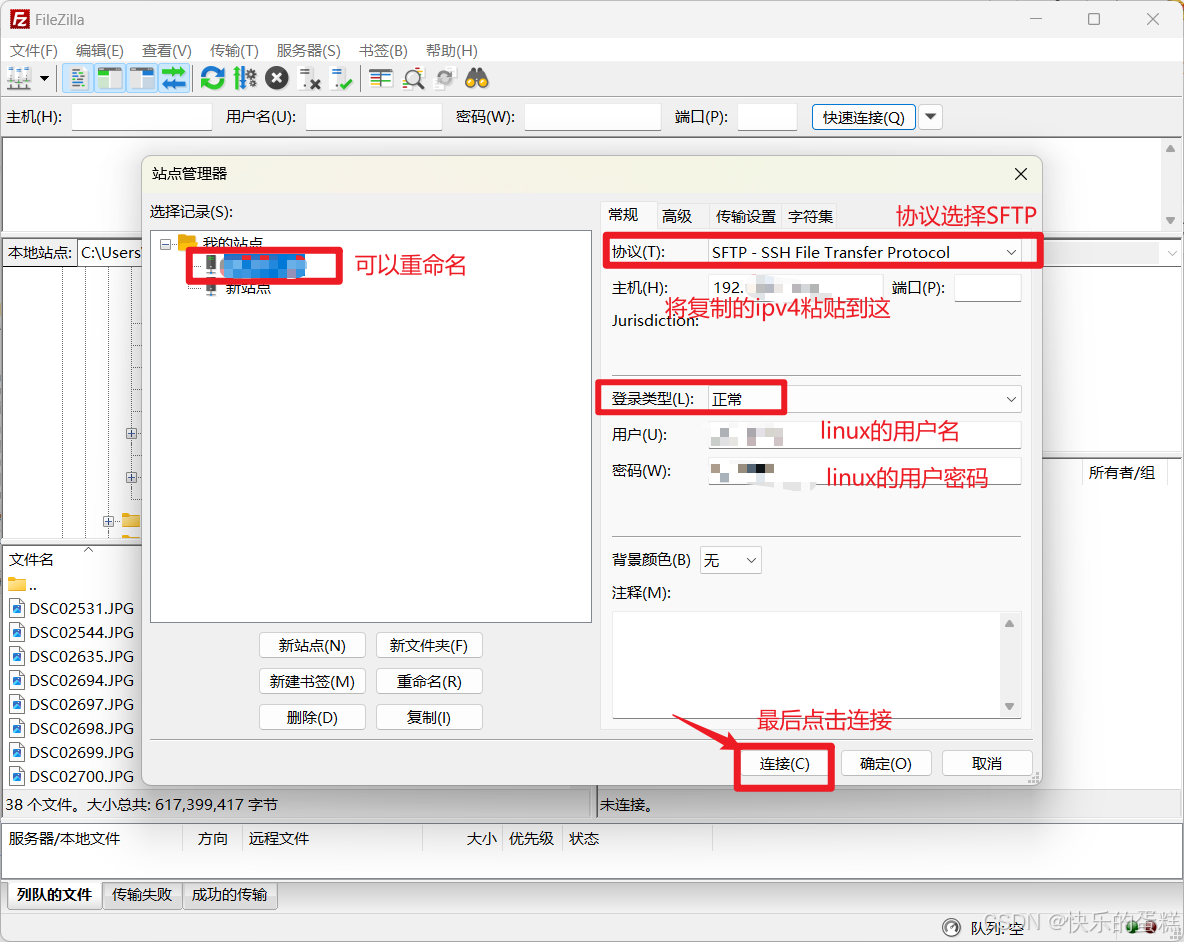Switch to the 字符集 tab
The height and width of the screenshot is (942, 1184).
coord(810,217)
